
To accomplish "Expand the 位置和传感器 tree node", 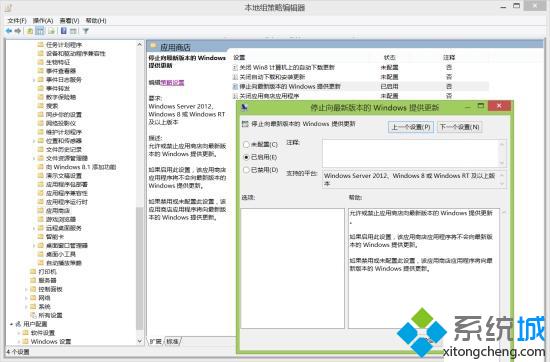I will 34,141.
